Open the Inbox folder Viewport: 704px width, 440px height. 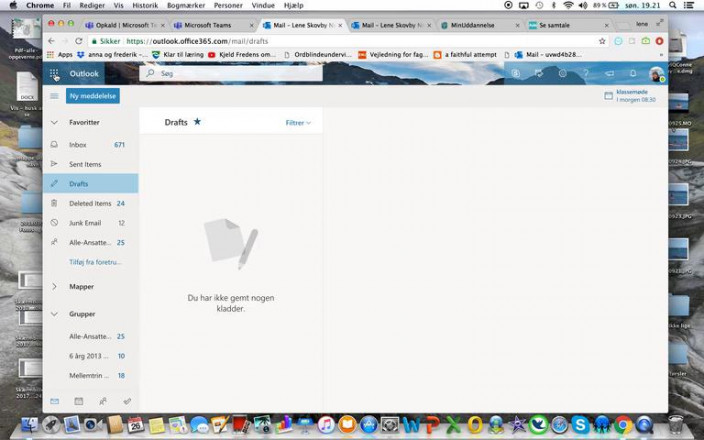tap(78, 145)
